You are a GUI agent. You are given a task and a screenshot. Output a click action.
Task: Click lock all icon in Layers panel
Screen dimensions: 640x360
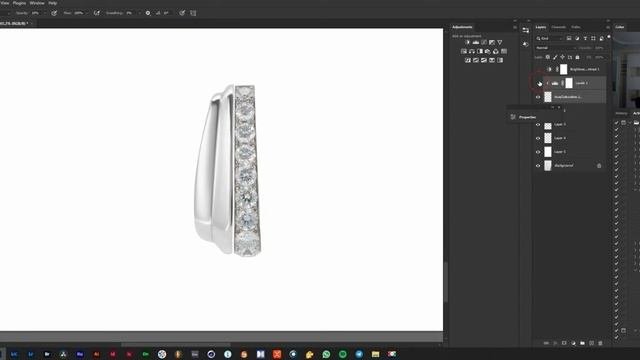tap(577, 57)
